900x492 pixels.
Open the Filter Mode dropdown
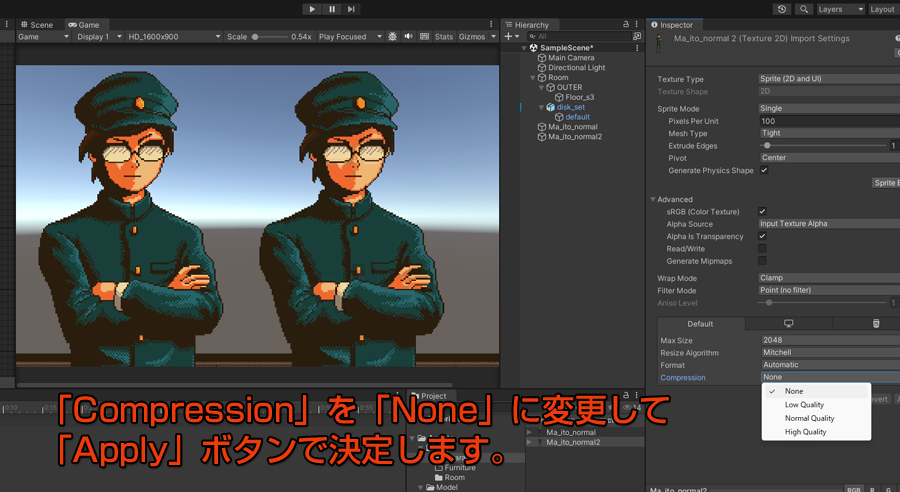tap(828, 290)
